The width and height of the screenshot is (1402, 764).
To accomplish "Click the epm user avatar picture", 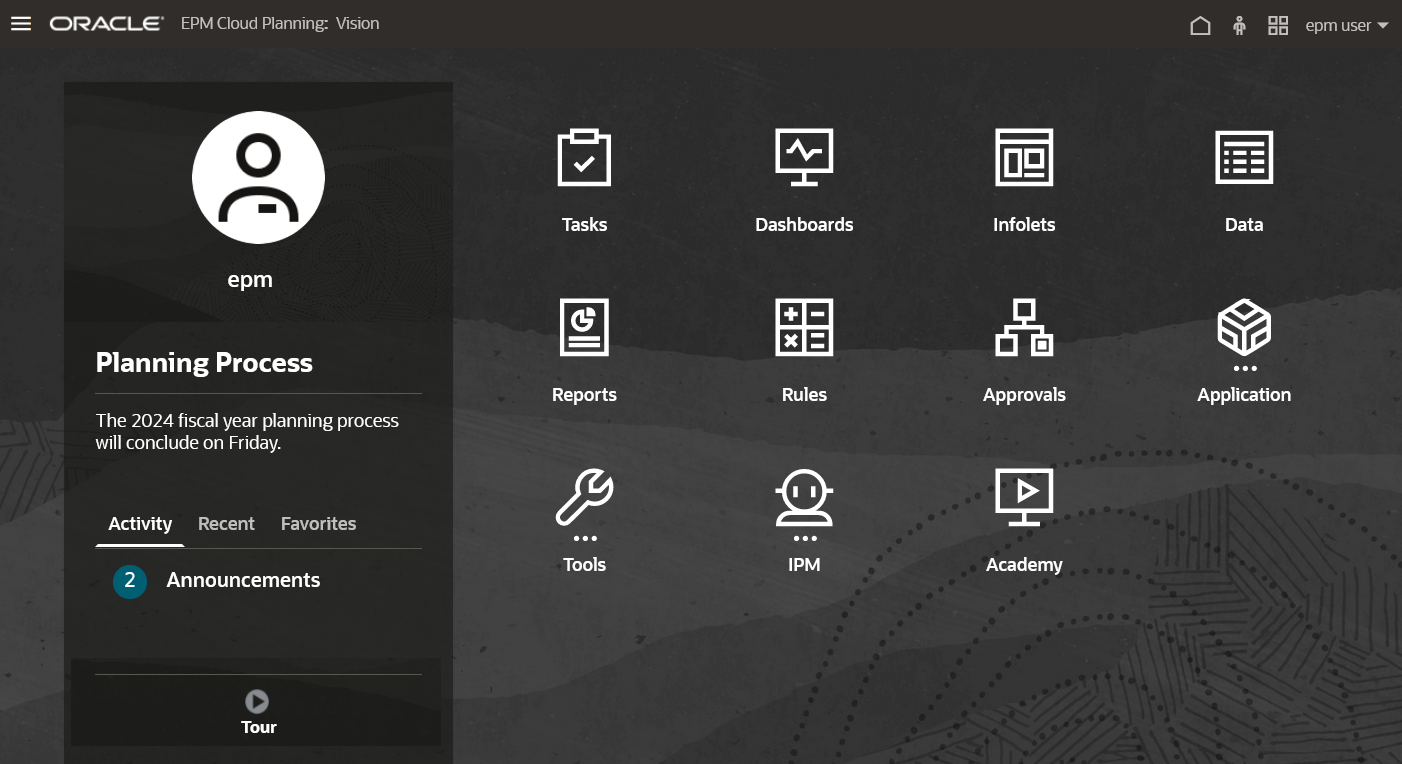I will [x=258, y=177].
